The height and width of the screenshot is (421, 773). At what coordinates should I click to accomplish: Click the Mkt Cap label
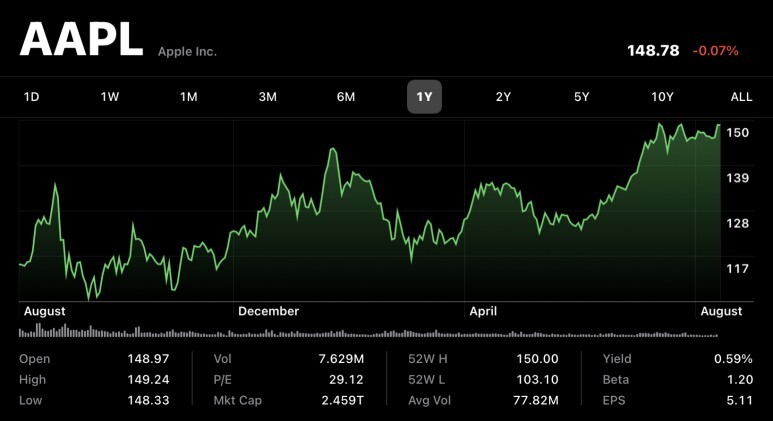click(x=238, y=400)
